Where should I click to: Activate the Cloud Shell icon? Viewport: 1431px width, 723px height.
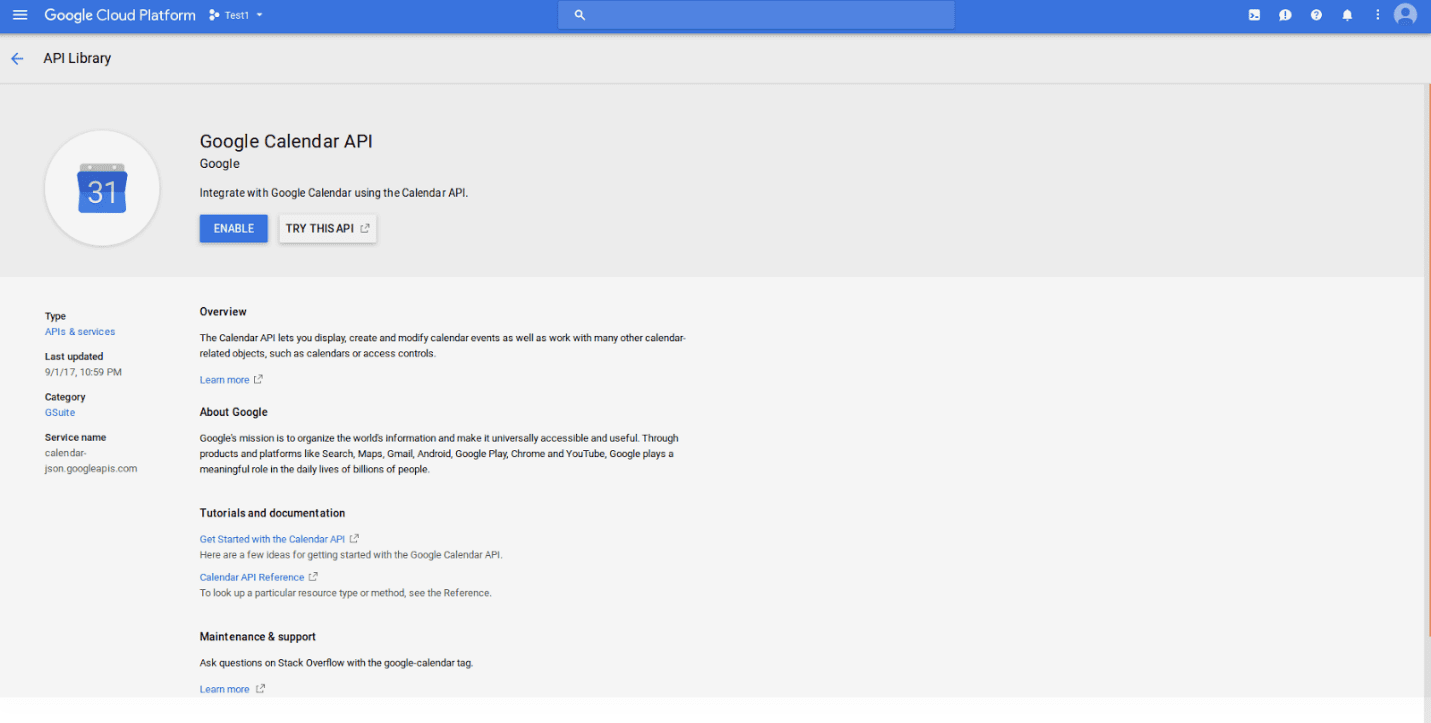(x=1254, y=15)
